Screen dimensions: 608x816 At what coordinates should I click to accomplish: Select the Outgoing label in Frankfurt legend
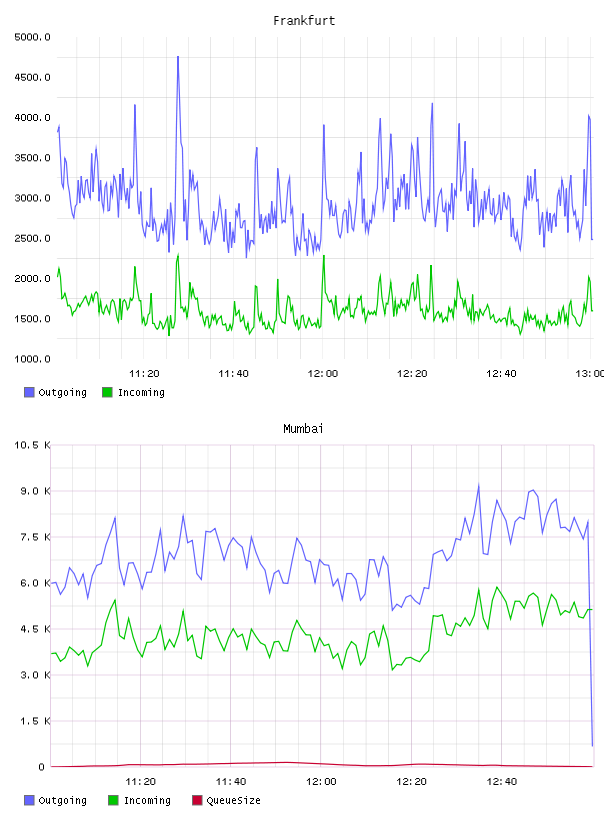pyautogui.click(x=62, y=392)
